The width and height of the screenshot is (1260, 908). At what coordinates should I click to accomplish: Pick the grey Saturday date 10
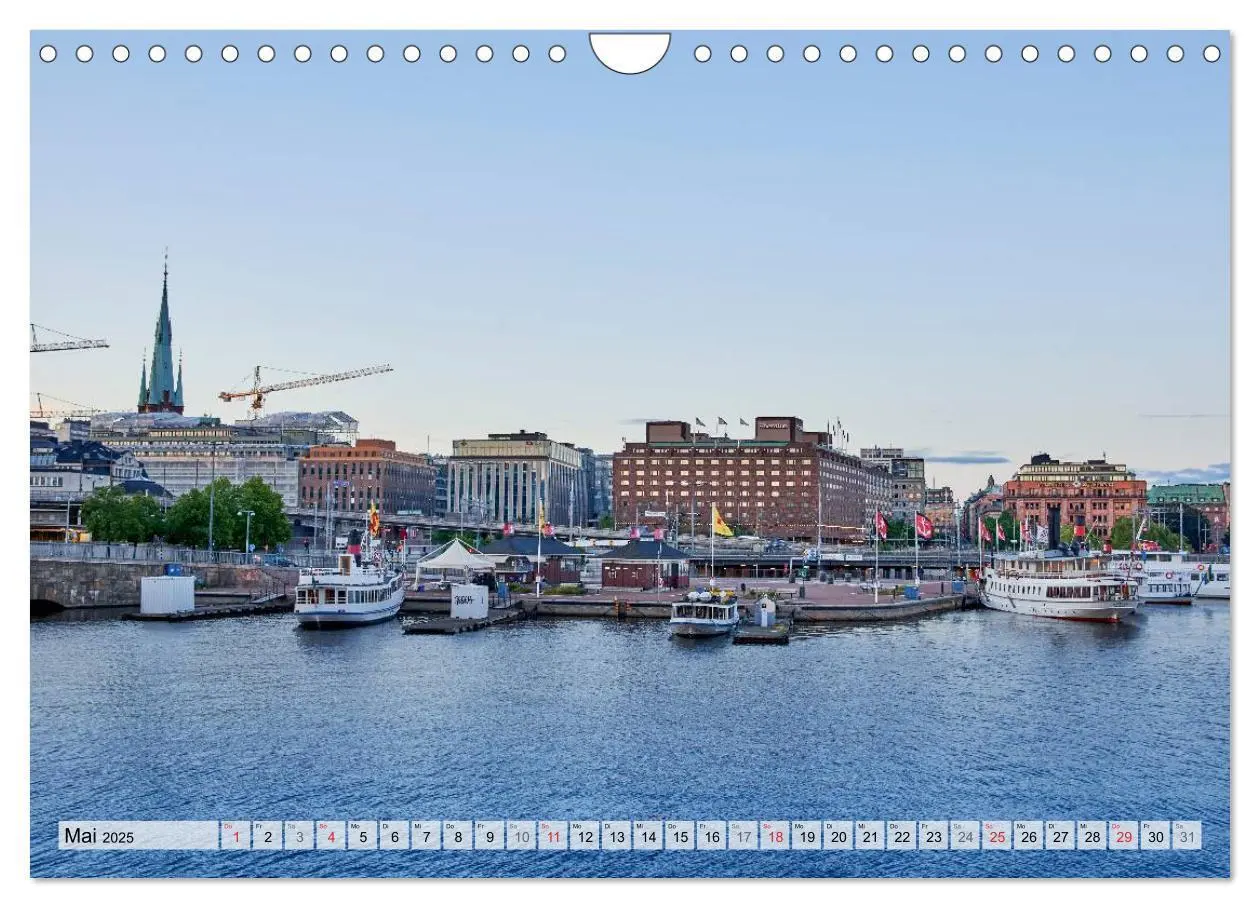(521, 836)
